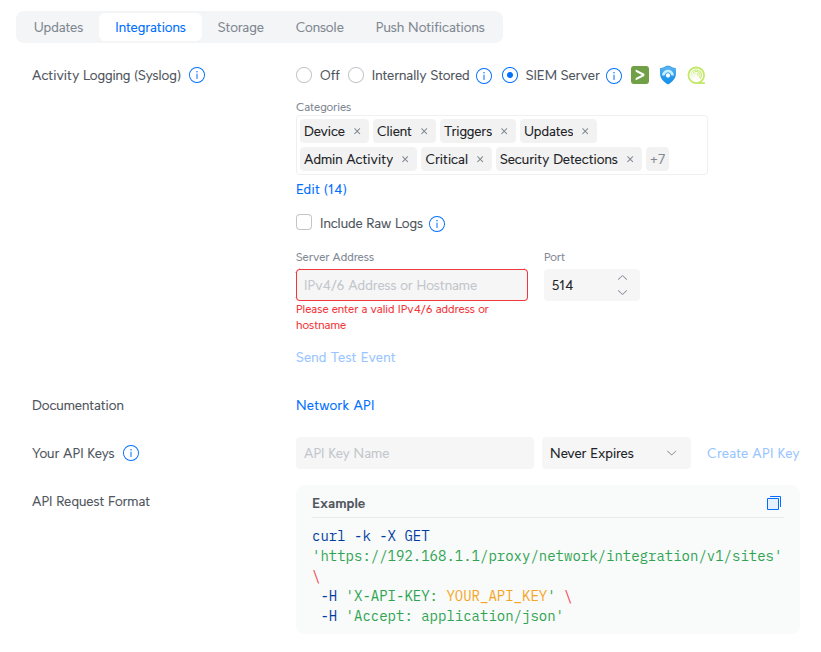Increase the port number with up arrow
This screenshot has width=821, height=652.
coord(622,278)
